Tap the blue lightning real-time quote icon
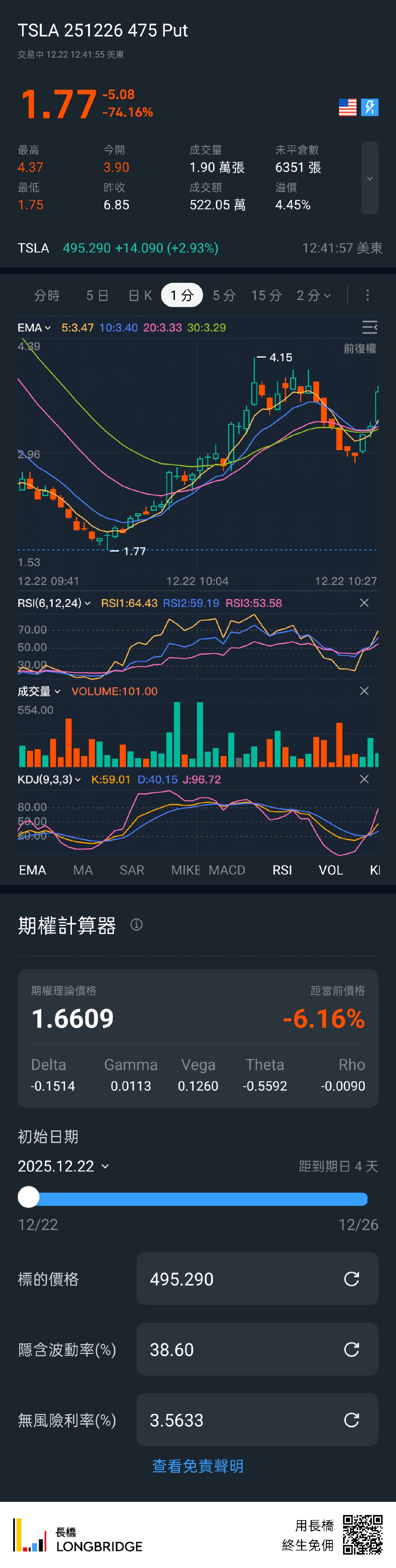 click(x=370, y=108)
